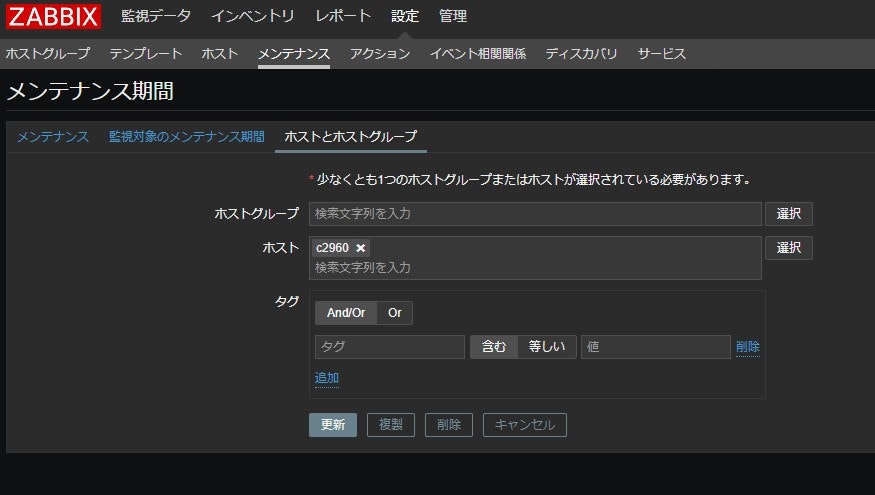Switch to 監視対象のメンテナンス期間 tab
The width and height of the screenshot is (875, 495).
click(x=186, y=137)
